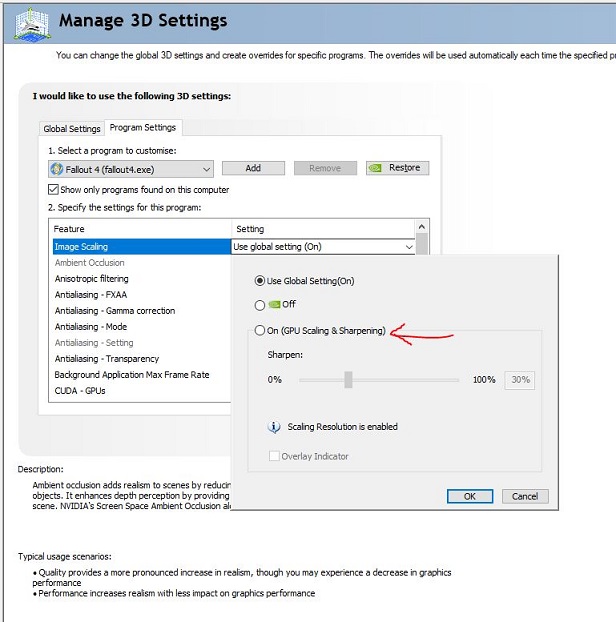Select the Ambient Occlusion feature row
This screenshot has height=622, width=616.
coord(142,263)
